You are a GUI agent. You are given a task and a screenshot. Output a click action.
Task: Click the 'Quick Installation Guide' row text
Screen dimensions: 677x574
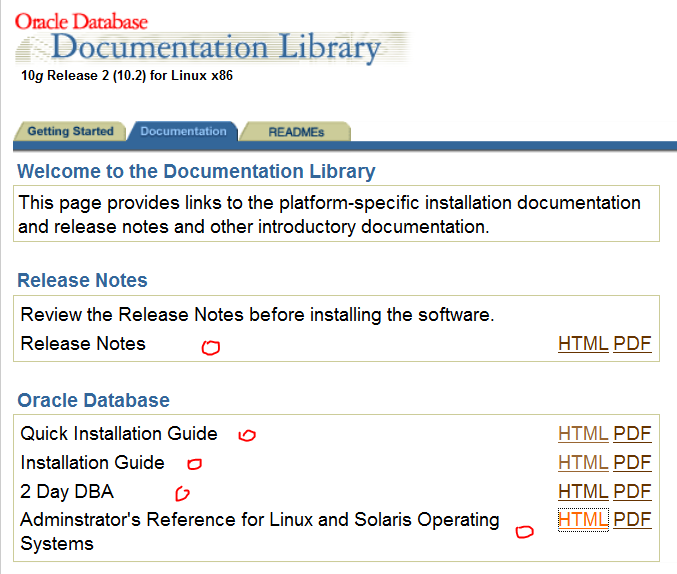tap(119, 434)
